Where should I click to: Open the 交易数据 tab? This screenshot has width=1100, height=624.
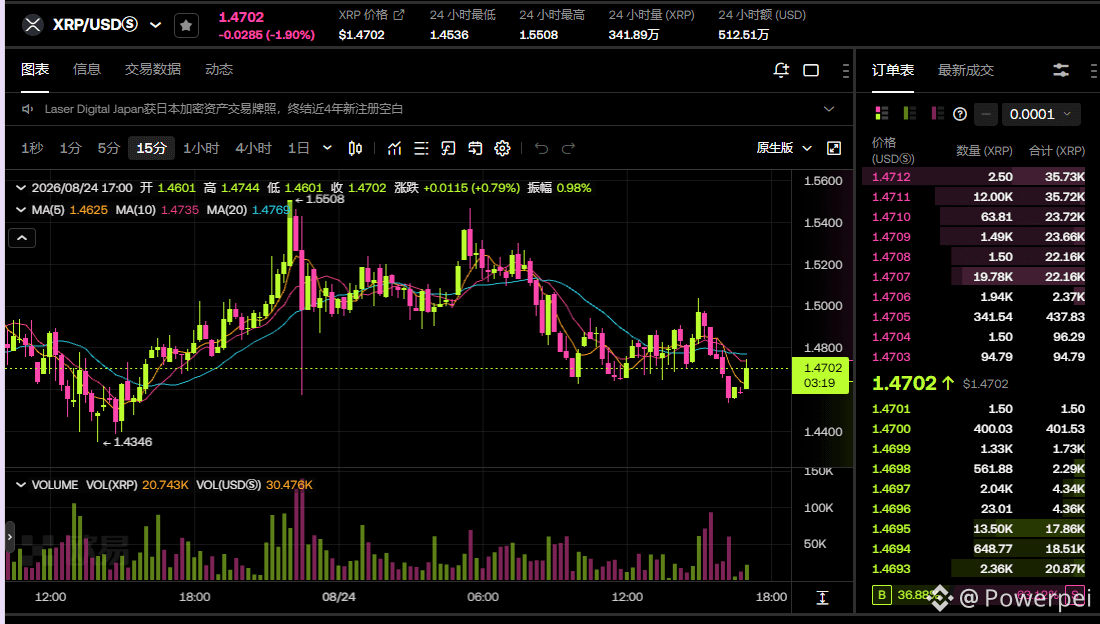pos(153,69)
